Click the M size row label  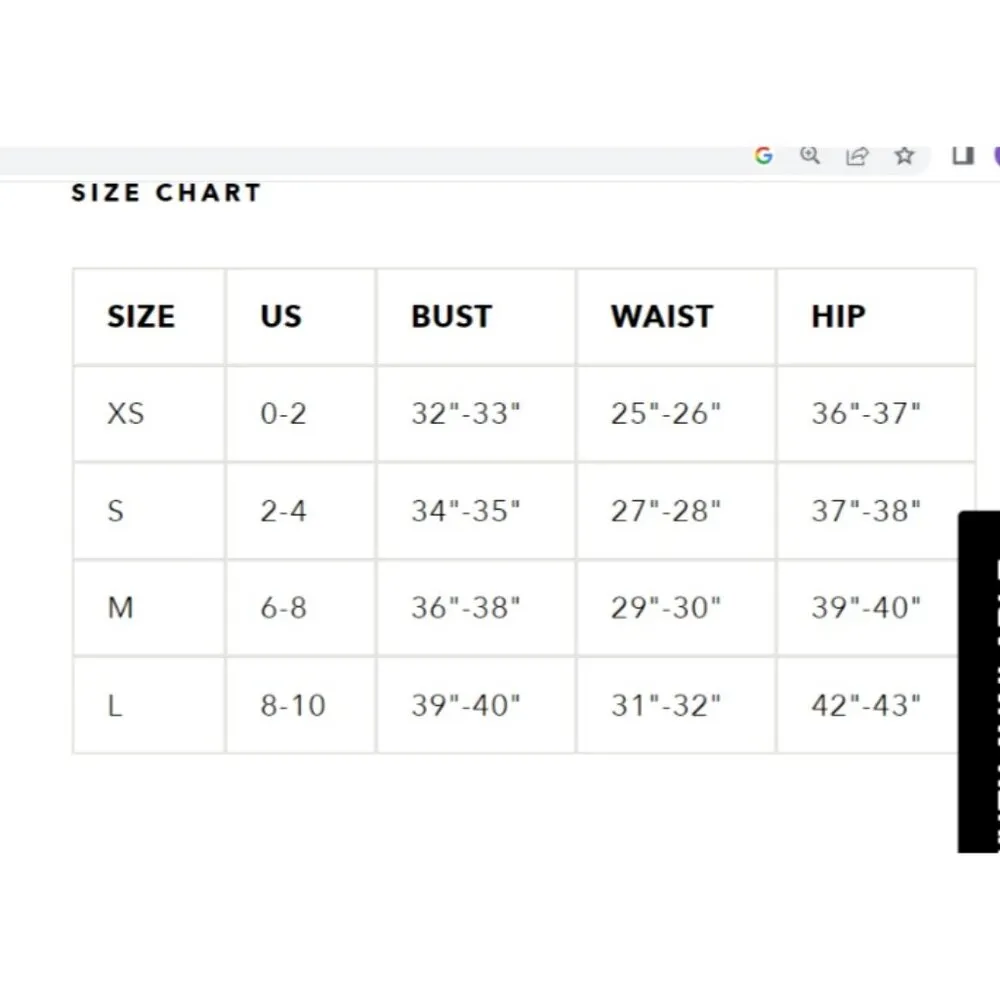120,608
